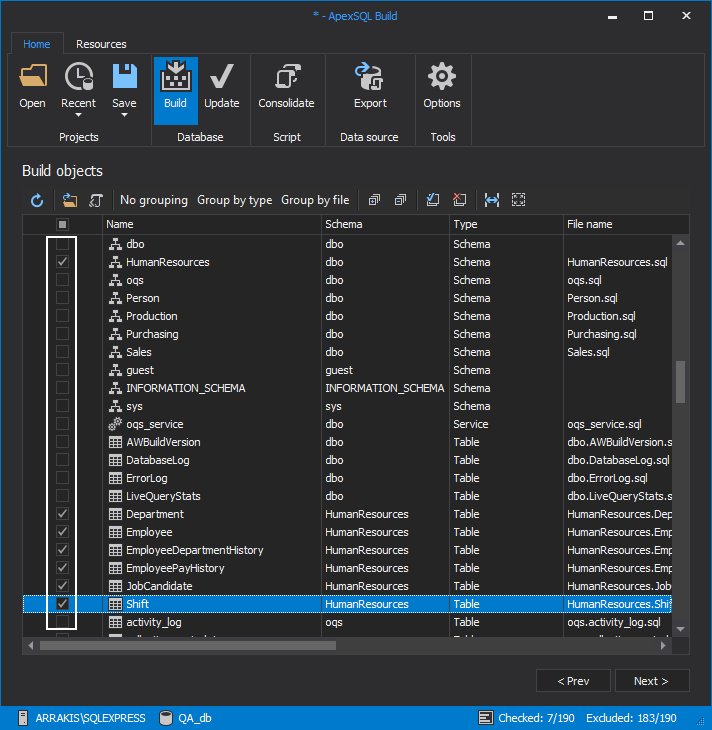Uncheck the Shift table checkbox
This screenshot has width=712, height=730.
click(x=62, y=604)
